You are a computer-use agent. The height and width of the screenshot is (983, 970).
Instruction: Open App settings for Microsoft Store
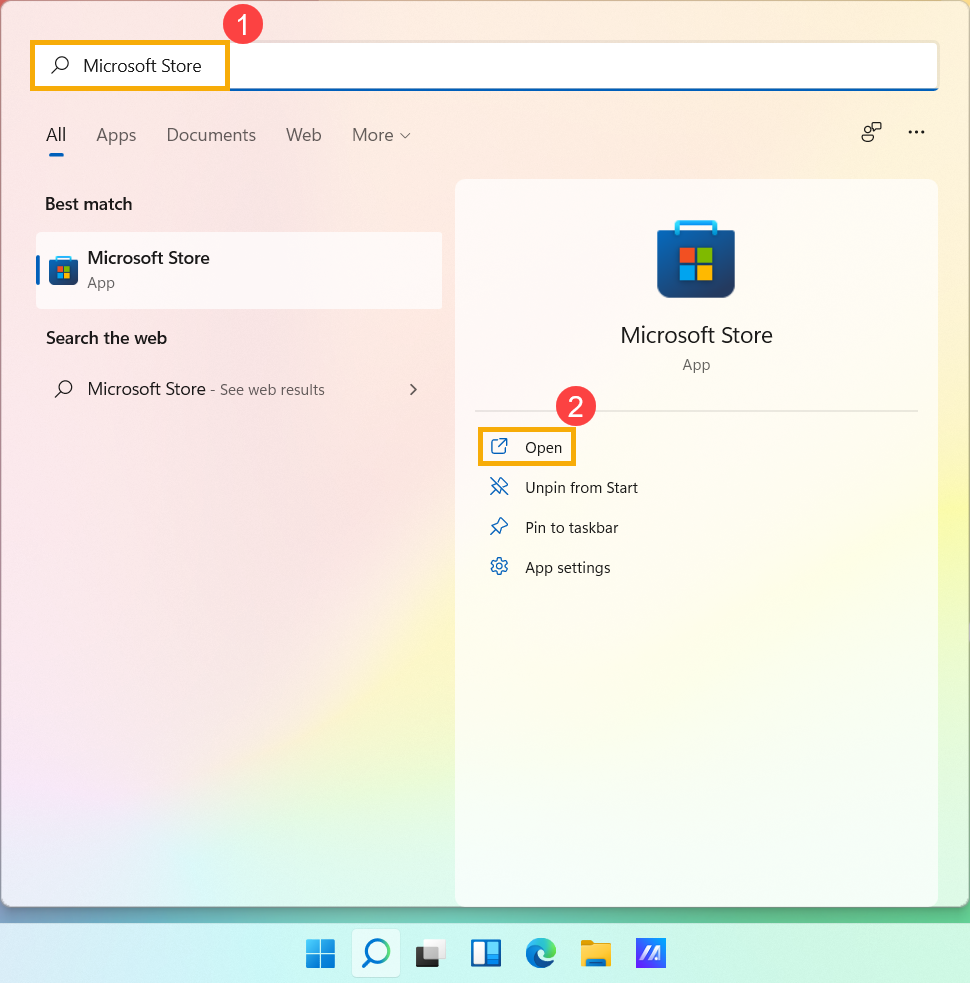566,568
